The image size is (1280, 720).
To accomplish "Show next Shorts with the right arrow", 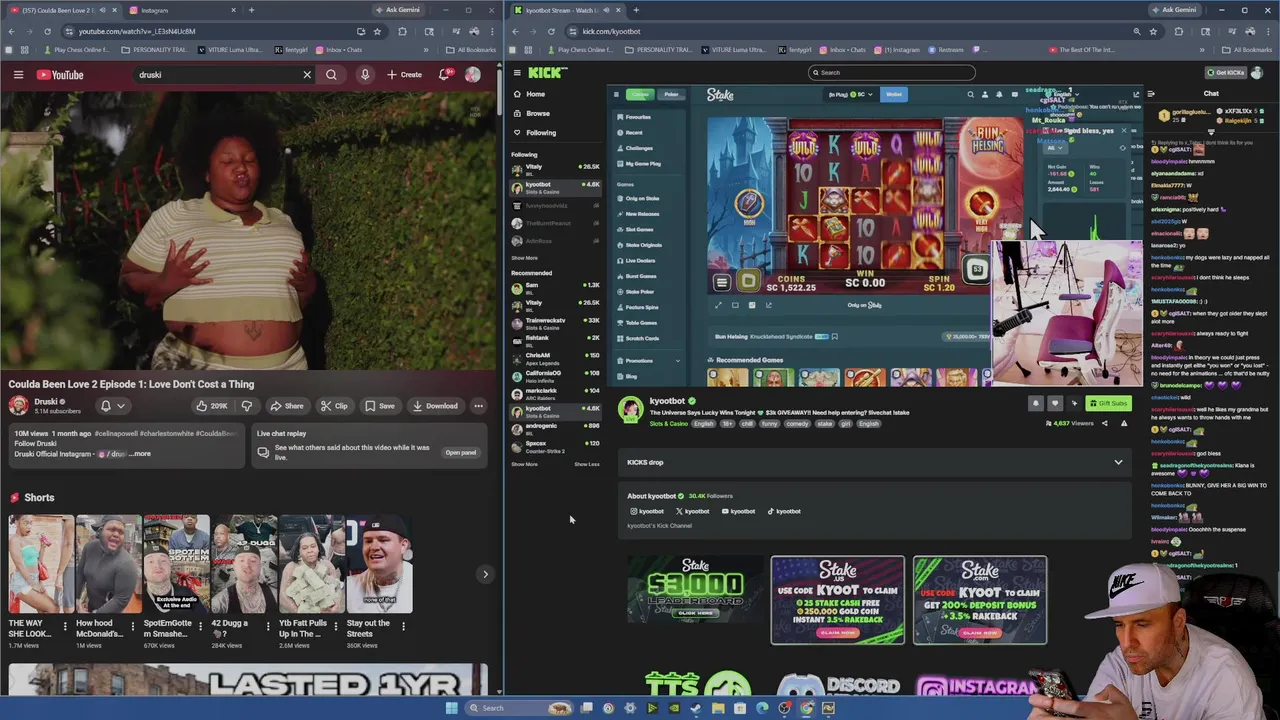I will pos(485,574).
